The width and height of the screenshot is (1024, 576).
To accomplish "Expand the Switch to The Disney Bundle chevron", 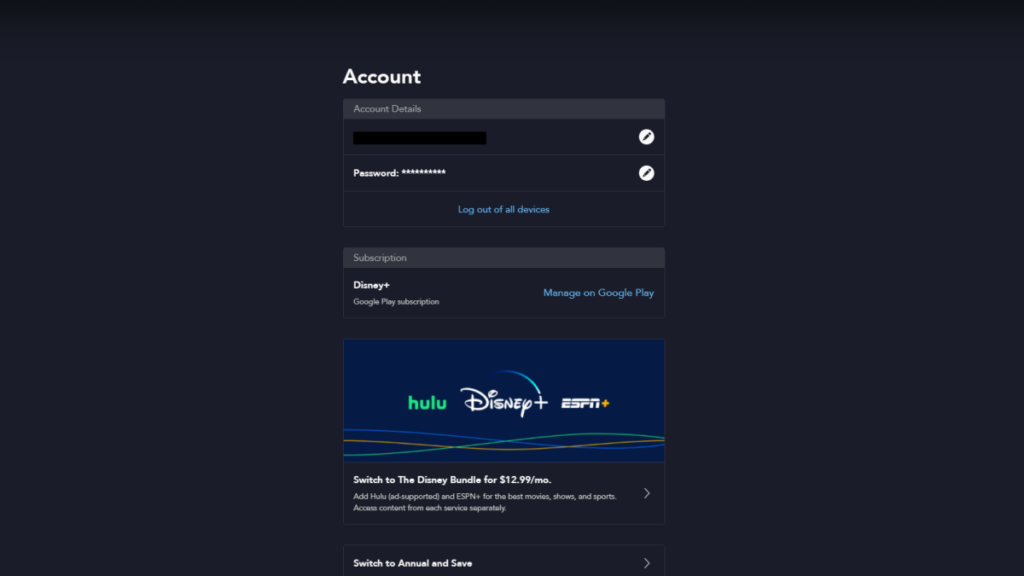I will tap(647, 493).
